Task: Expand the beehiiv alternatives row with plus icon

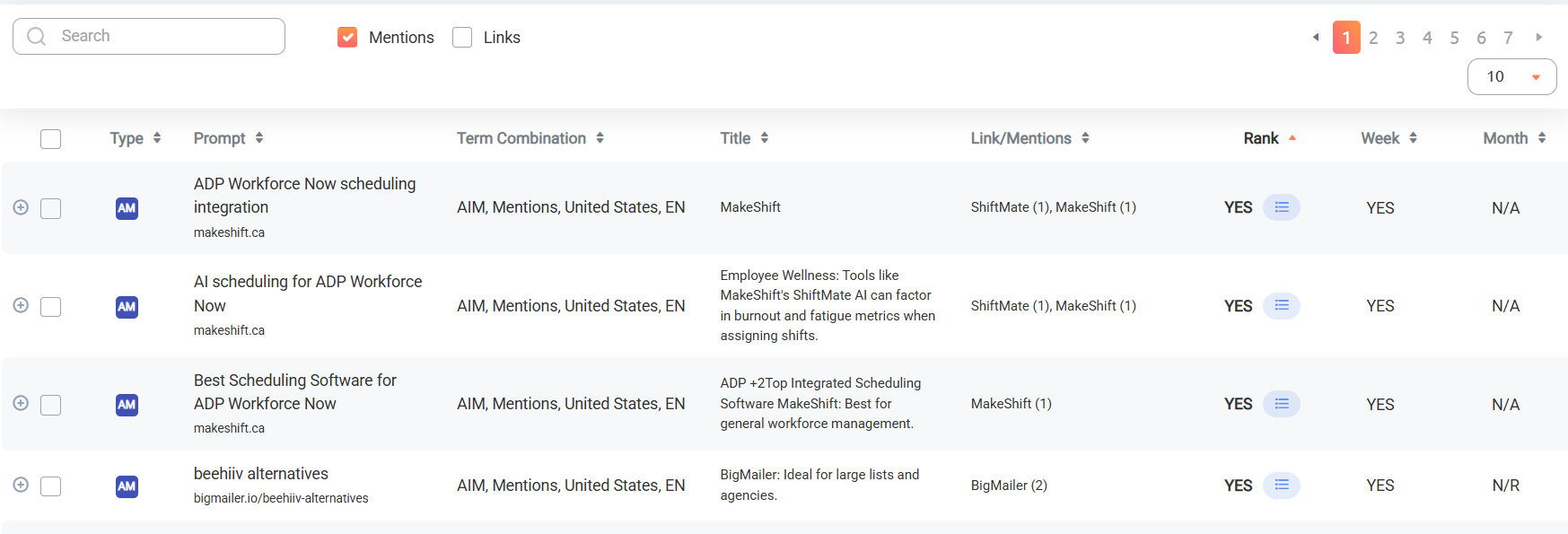Action: point(21,485)
